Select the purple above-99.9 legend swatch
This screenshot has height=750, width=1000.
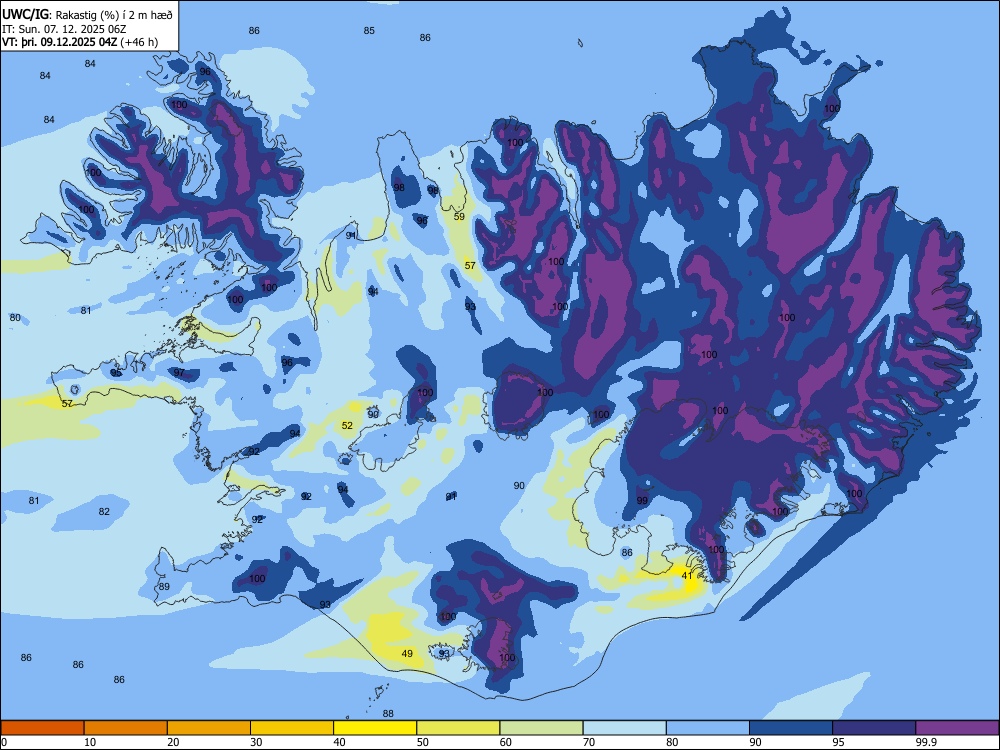pyautogui.click(x=957, y=728)
